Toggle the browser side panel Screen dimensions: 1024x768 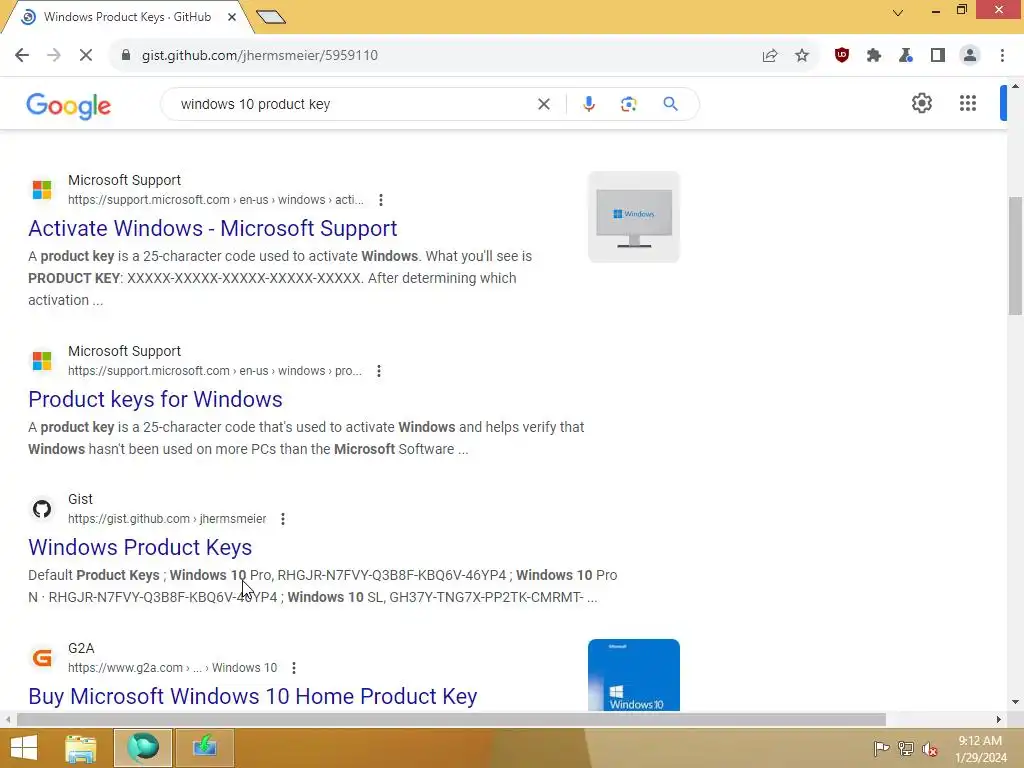point(938,56)
